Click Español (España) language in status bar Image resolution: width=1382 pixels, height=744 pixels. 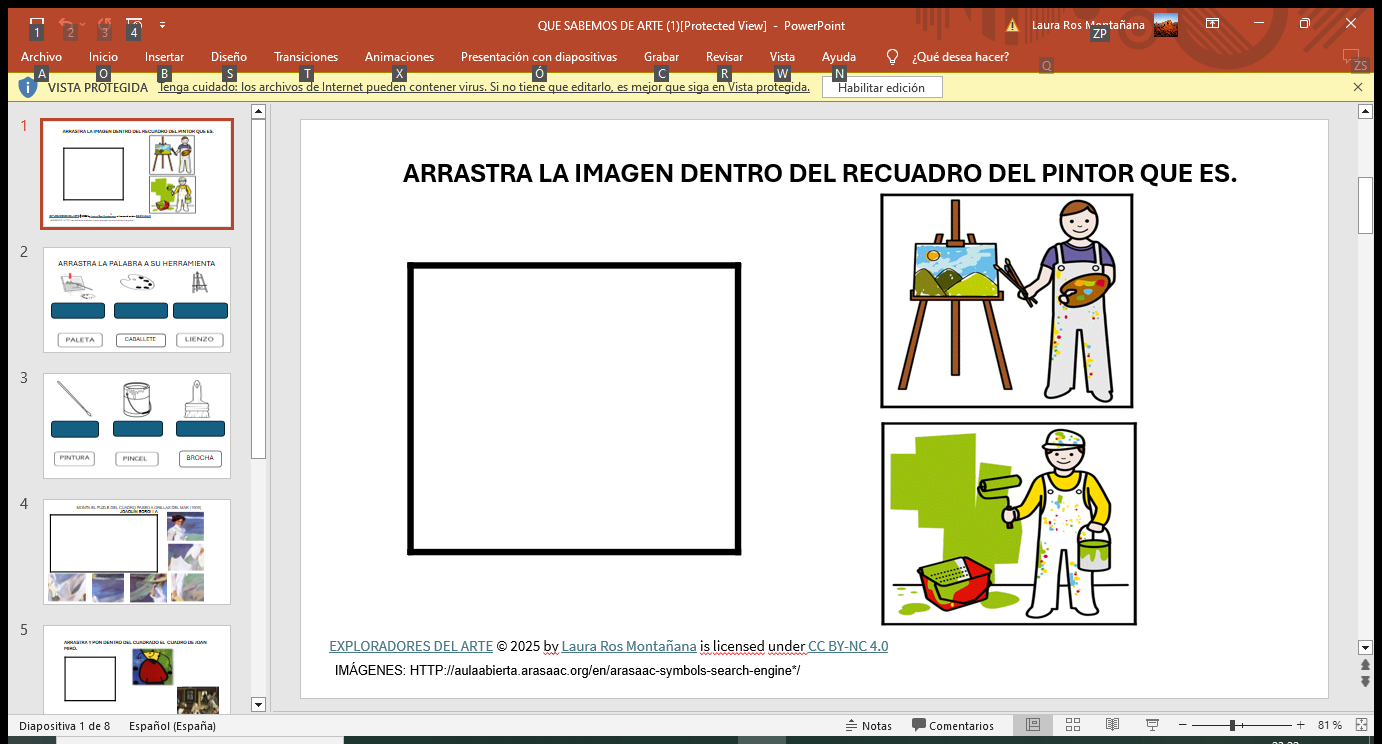[172, 725]
